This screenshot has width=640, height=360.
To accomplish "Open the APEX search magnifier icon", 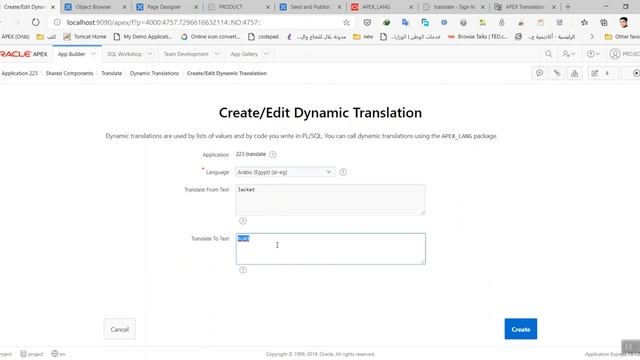I will click(549, 54).
